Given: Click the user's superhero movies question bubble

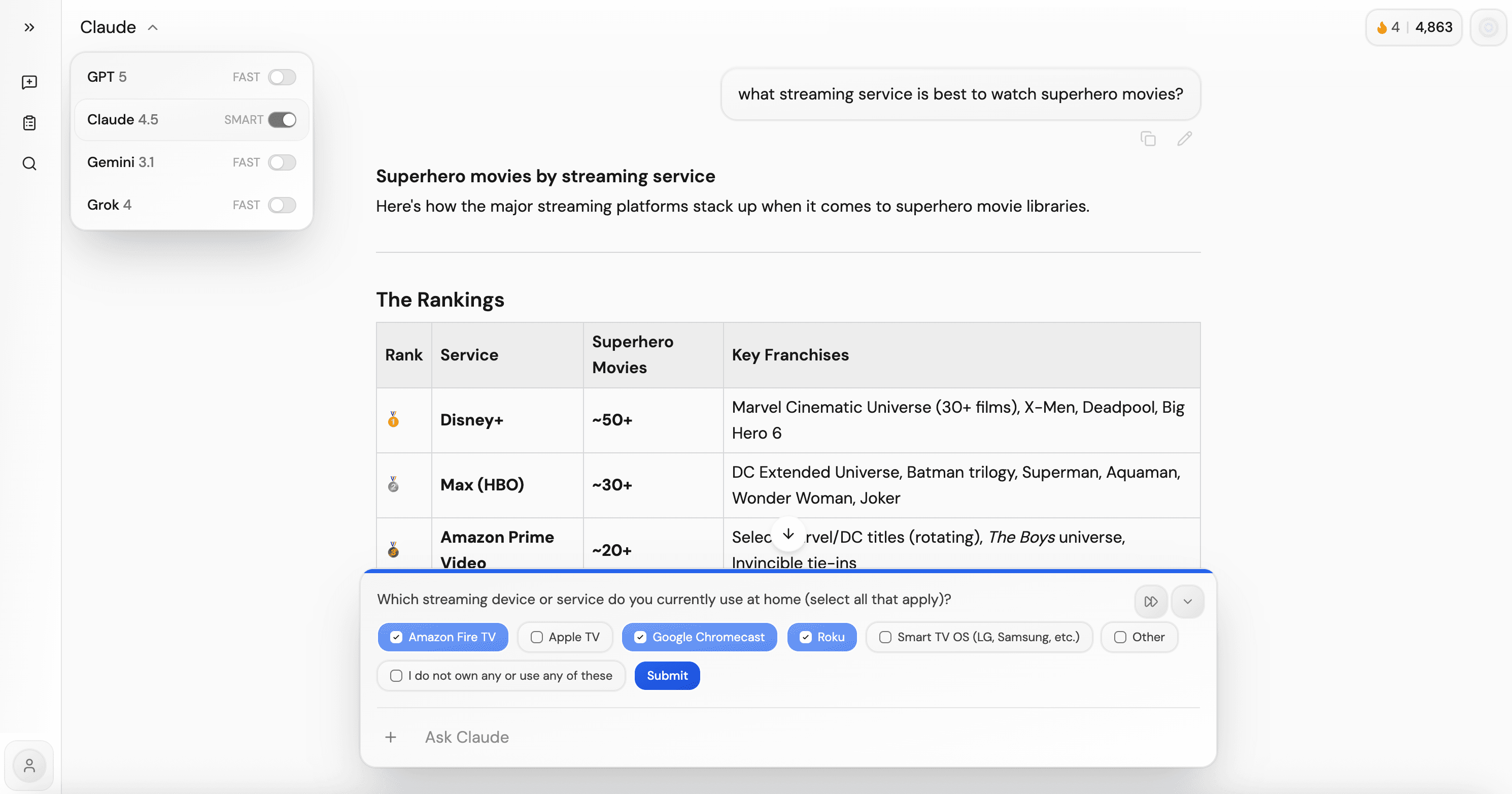Looking at the screenshot, I should pos(960,94).
